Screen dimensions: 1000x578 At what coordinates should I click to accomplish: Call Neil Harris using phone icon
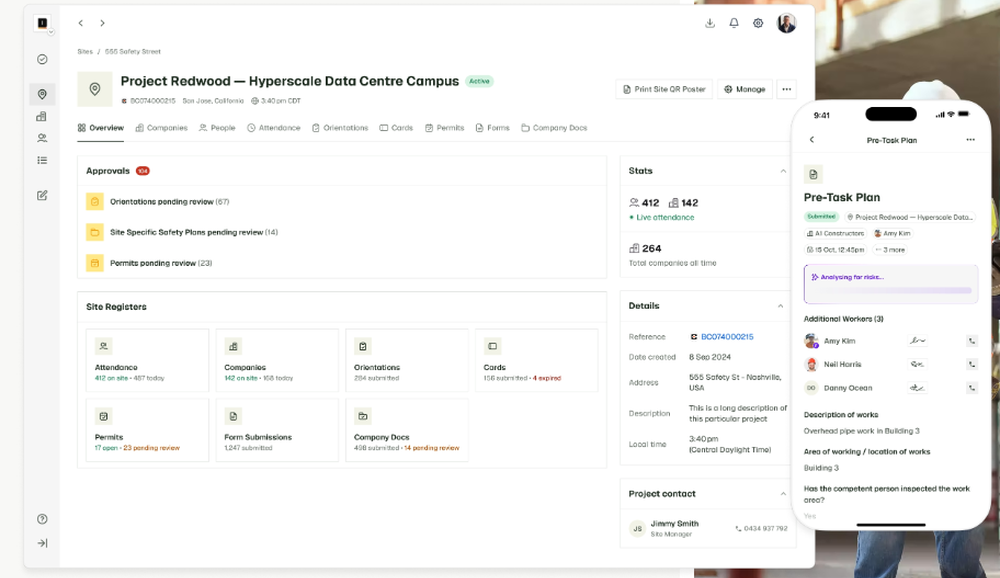(x=971, y=364)
